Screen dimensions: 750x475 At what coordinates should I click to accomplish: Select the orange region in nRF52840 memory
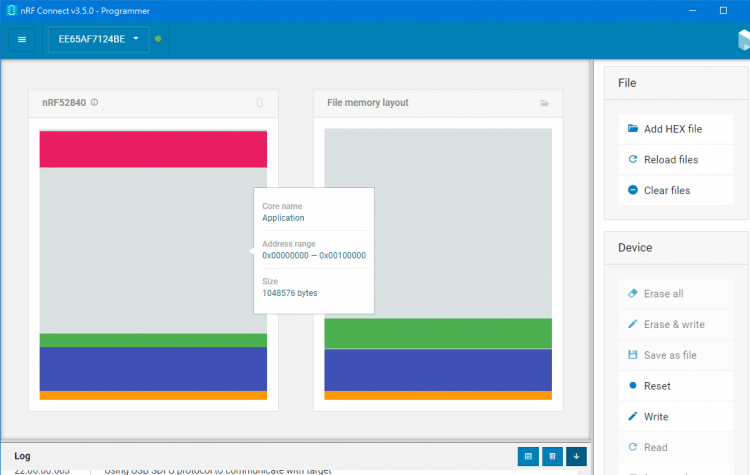153,396
